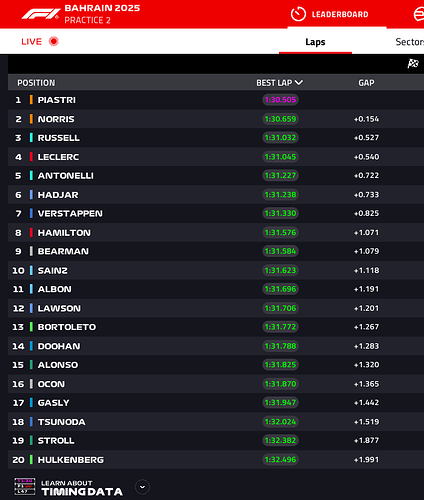
Task: Click Piastri's orange team colour bar
Action: [31, 100]
